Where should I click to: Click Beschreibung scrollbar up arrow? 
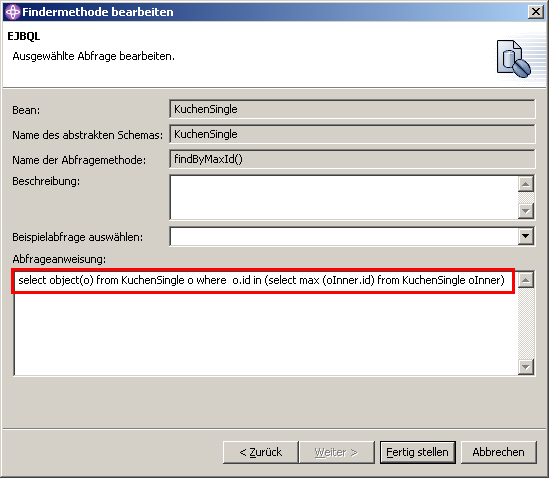pyautogui.click(x=526, y=184)
